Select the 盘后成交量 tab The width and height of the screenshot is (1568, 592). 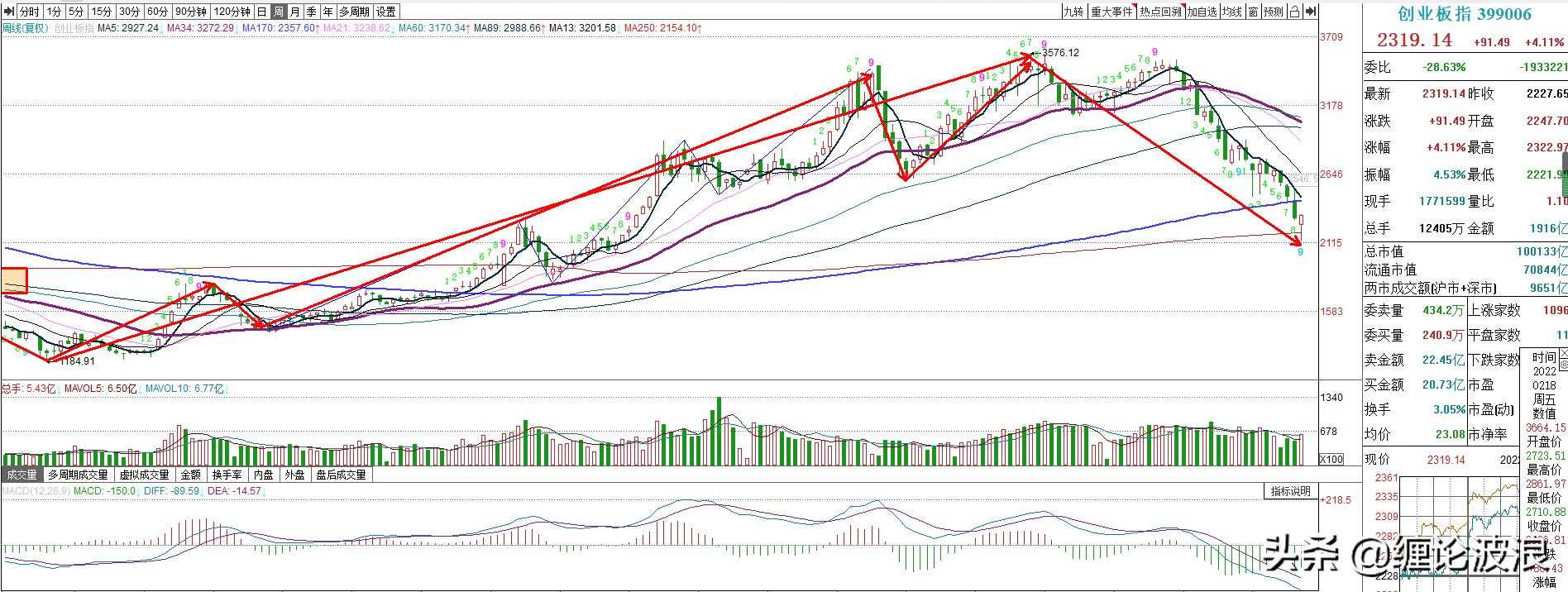341,475
